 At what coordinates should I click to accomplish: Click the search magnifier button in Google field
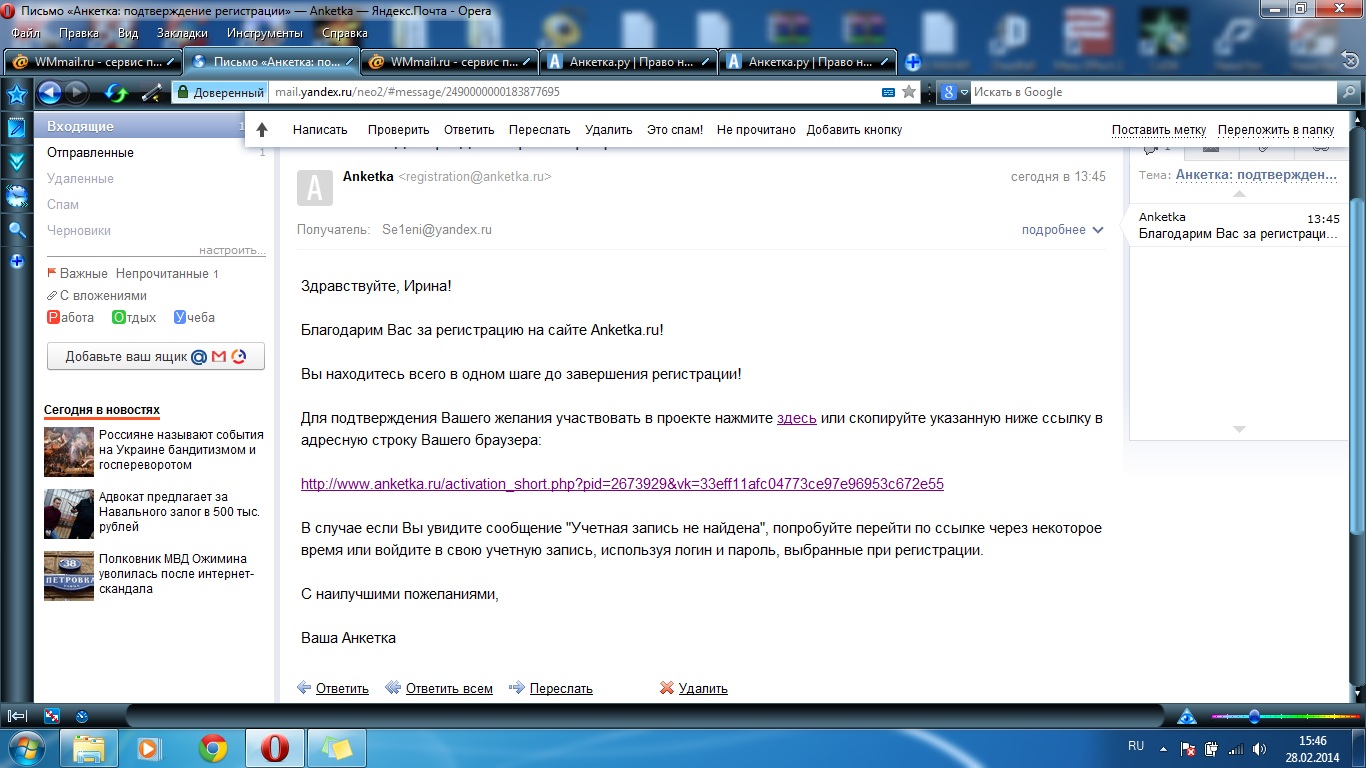(1349, 92)
